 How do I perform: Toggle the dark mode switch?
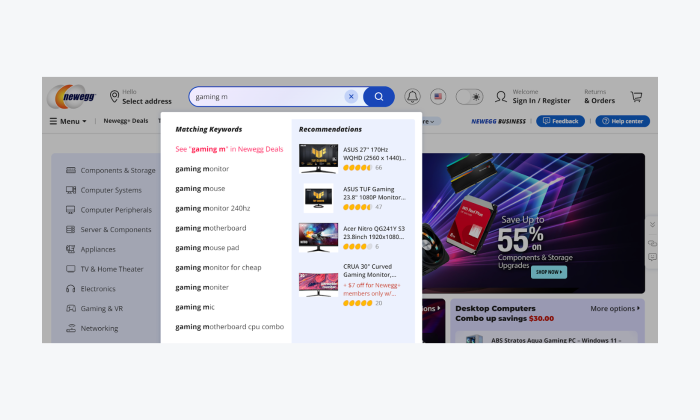pyautogui.click(x=469, y=96)
